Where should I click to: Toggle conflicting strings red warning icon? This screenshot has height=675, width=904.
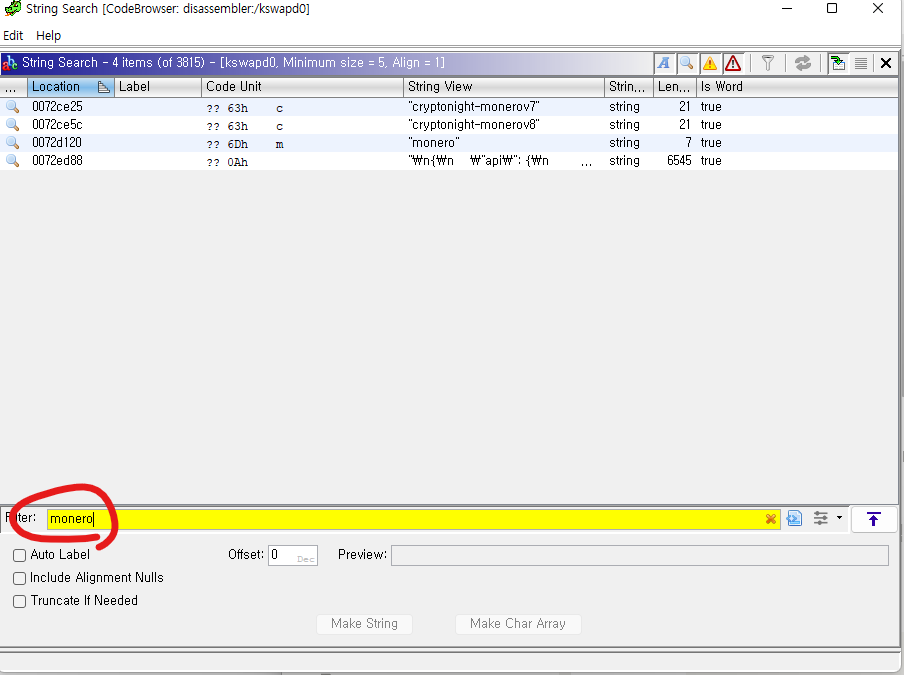pos(733,63)
